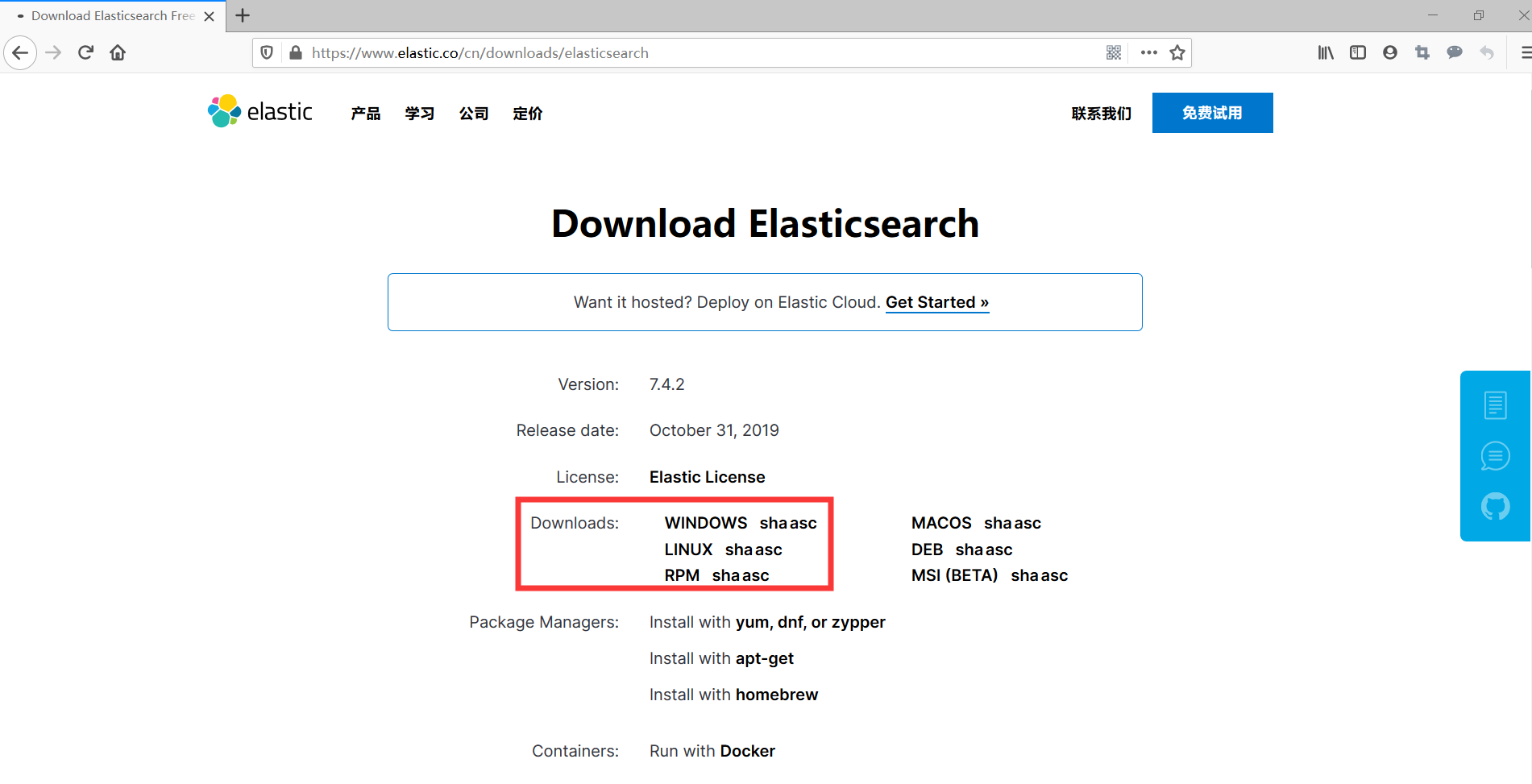Open asc link next to RPM
This screenshot has height=784, width=1532.
click(756, 575)
